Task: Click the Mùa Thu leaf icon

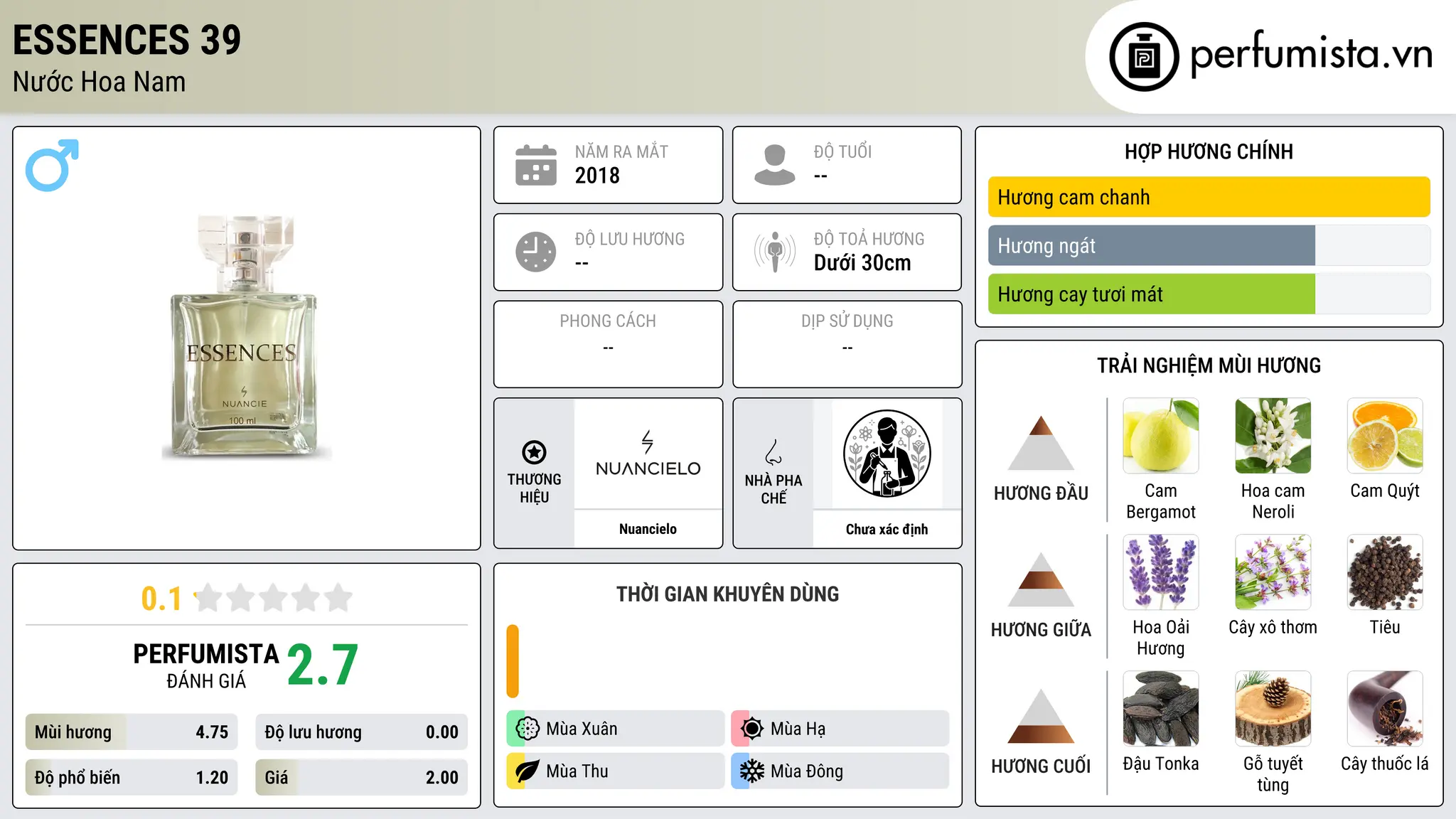Action: click(528, 771)
